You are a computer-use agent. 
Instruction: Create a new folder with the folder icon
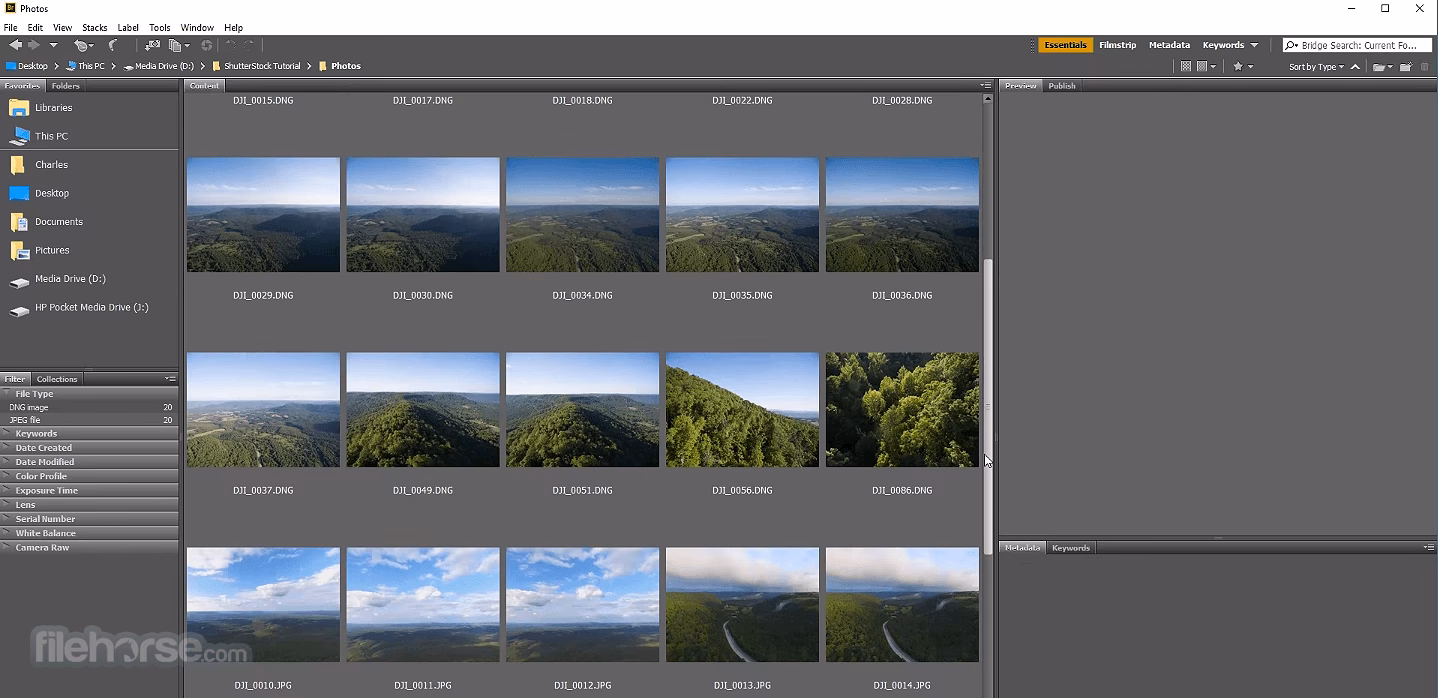point(1405,66)
